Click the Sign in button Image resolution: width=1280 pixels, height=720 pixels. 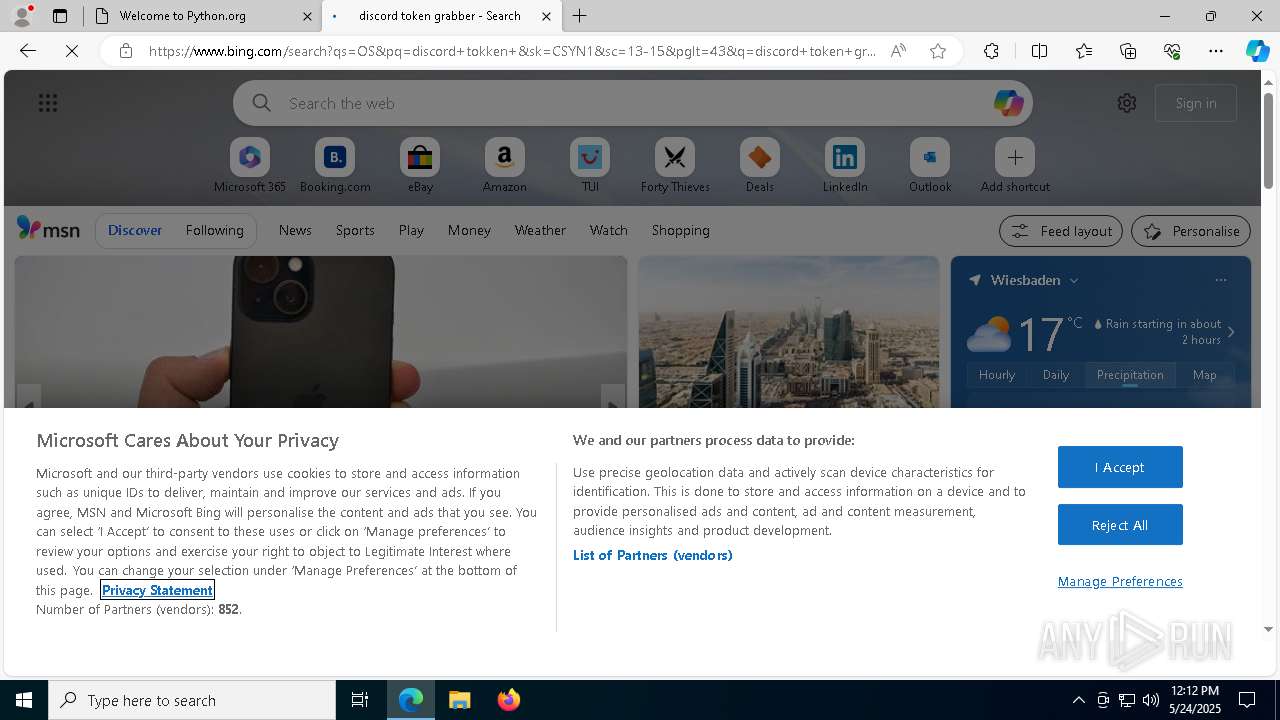(1196, 103)
